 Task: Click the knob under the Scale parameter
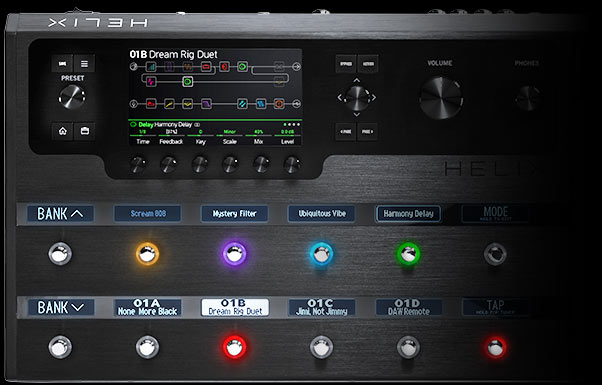pos(230,164)
